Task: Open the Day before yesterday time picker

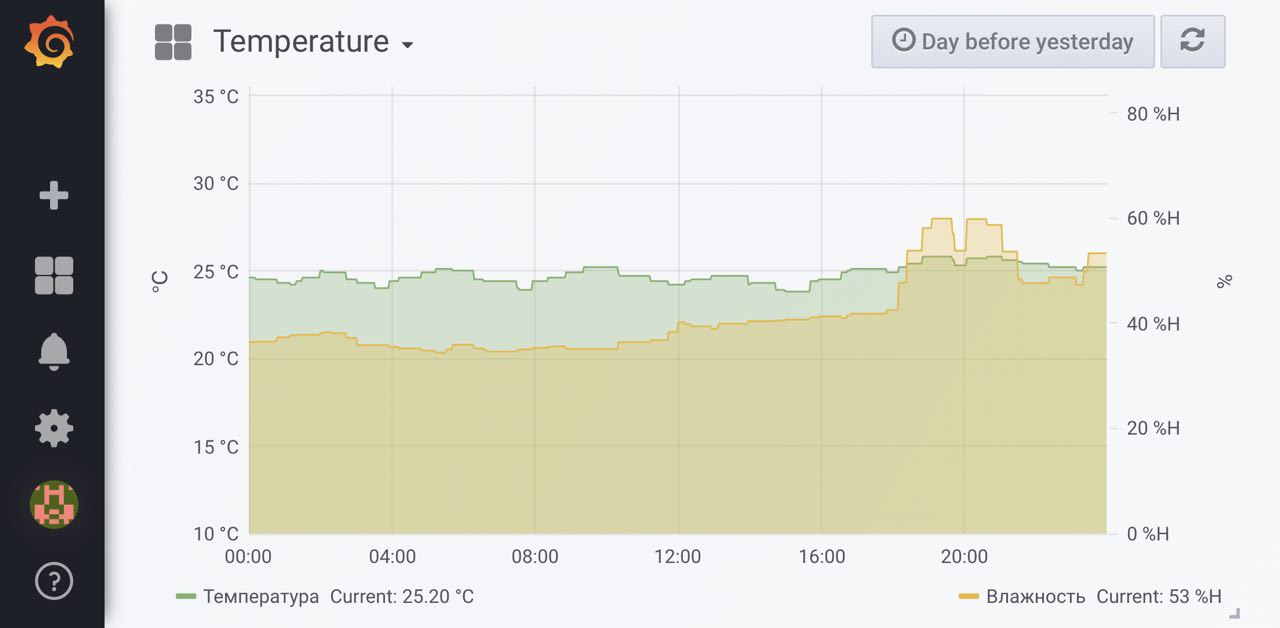Action: coord(1012,41)
